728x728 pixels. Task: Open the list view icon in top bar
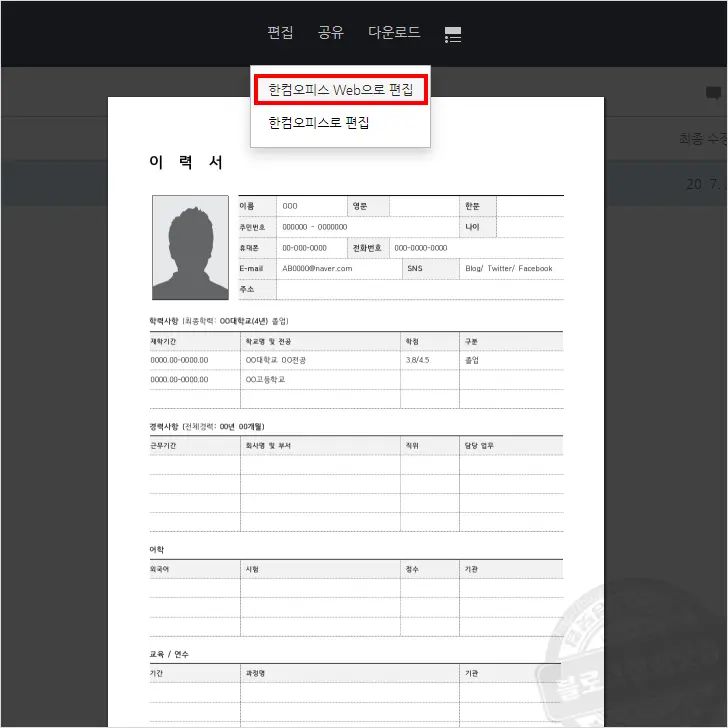pyautogui.click(x=453, y=34)
